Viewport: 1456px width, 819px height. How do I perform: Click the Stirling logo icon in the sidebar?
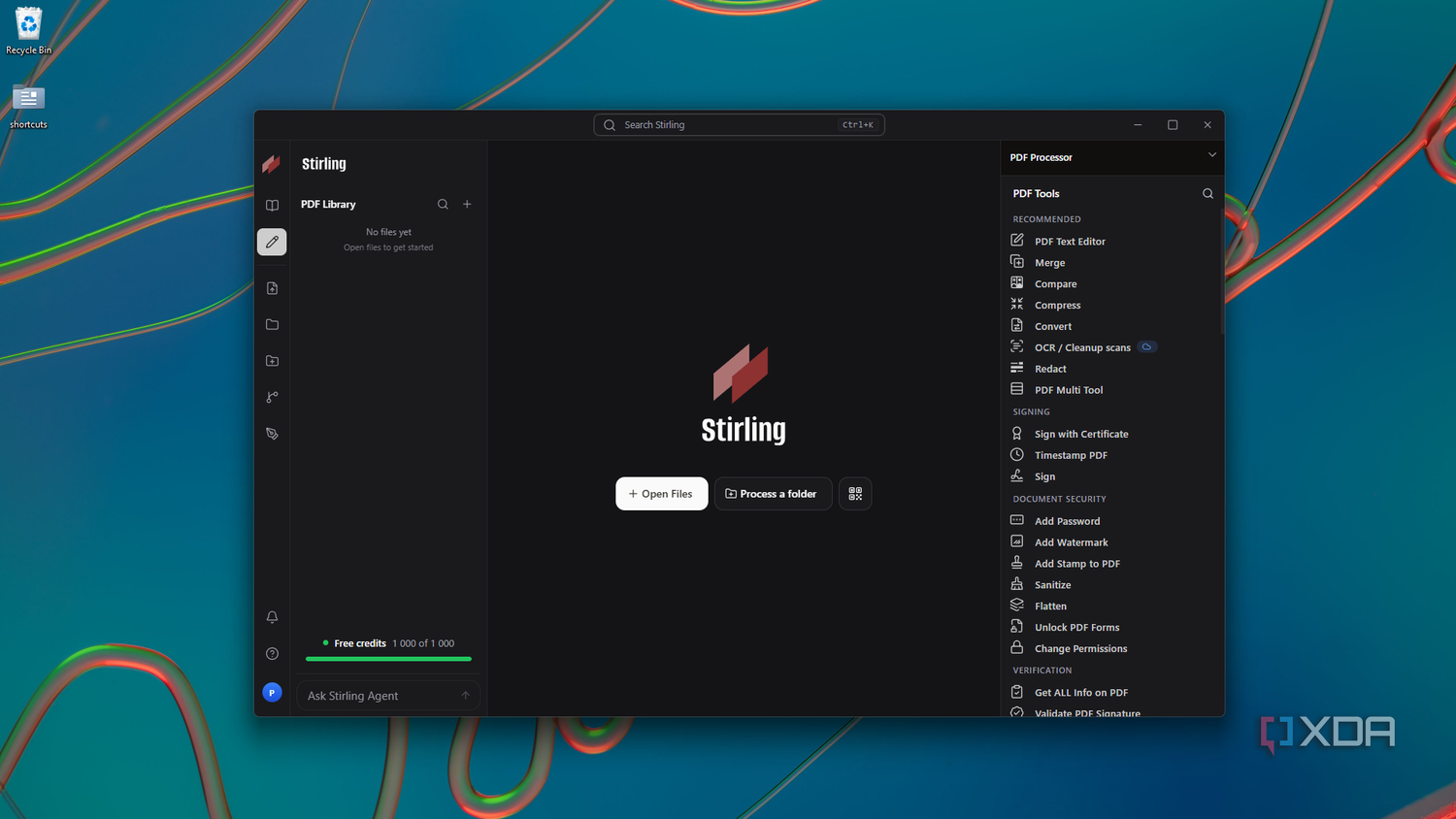[x=272, y=164]
